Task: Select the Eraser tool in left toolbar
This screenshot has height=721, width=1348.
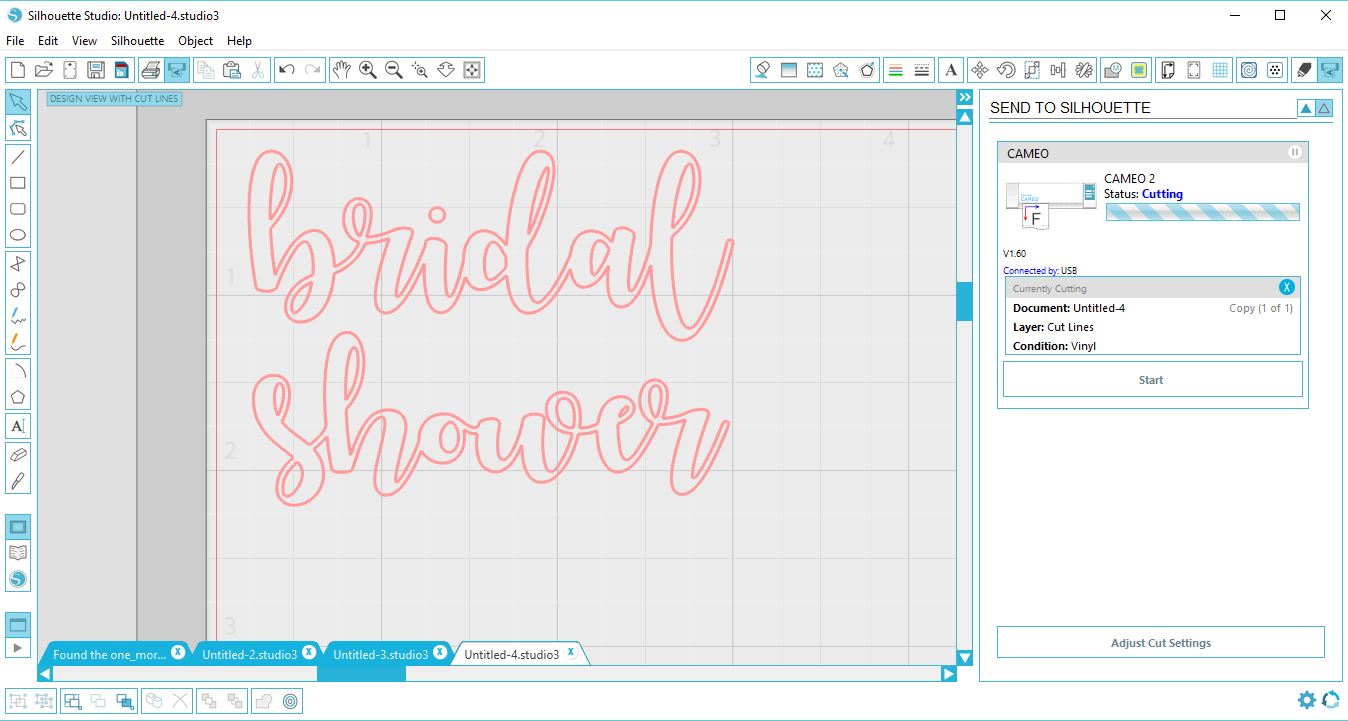Action: pos(18,454)
